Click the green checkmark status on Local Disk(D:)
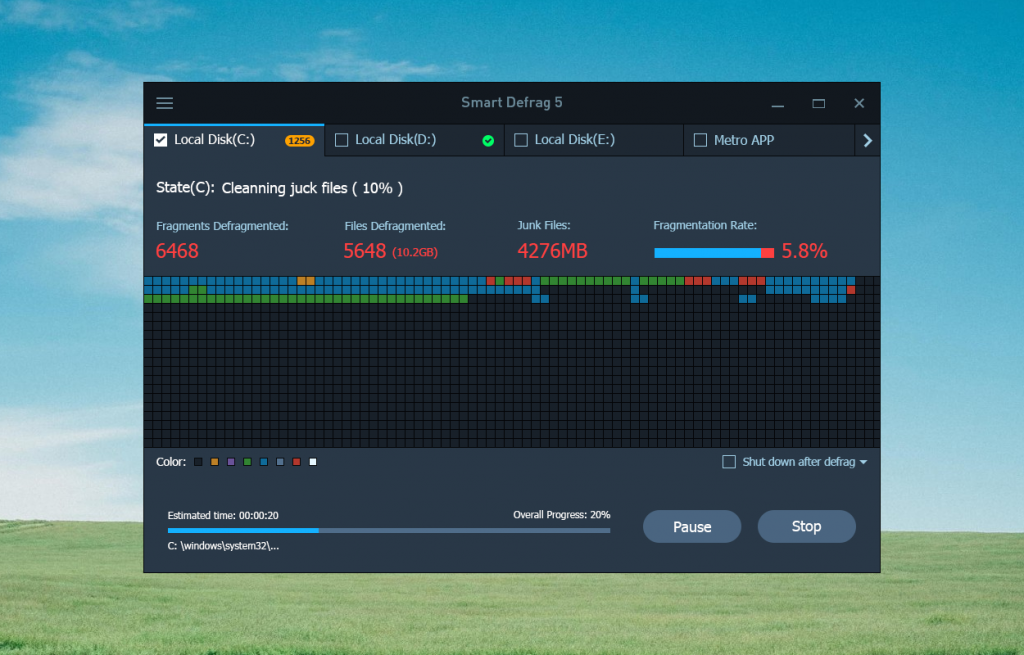Screen dimensions: 1024x655 click(x=488, y=140)
